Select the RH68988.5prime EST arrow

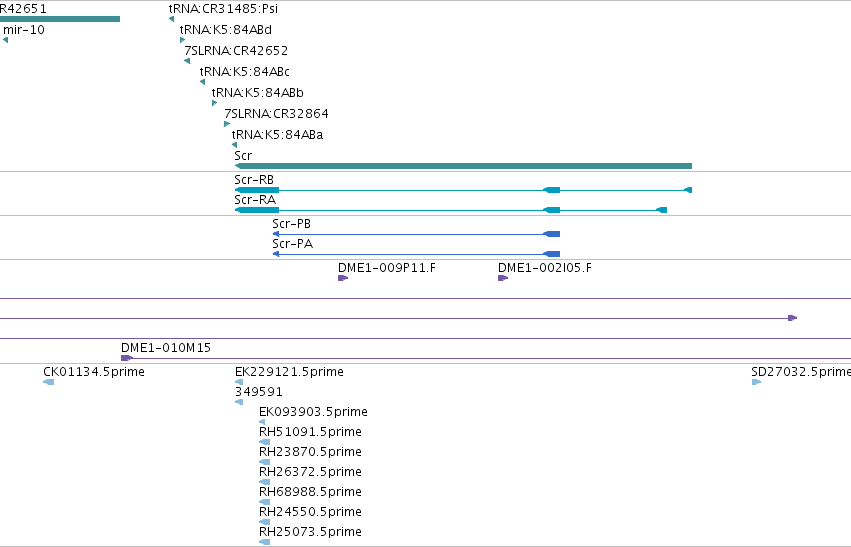coord(264,502)
